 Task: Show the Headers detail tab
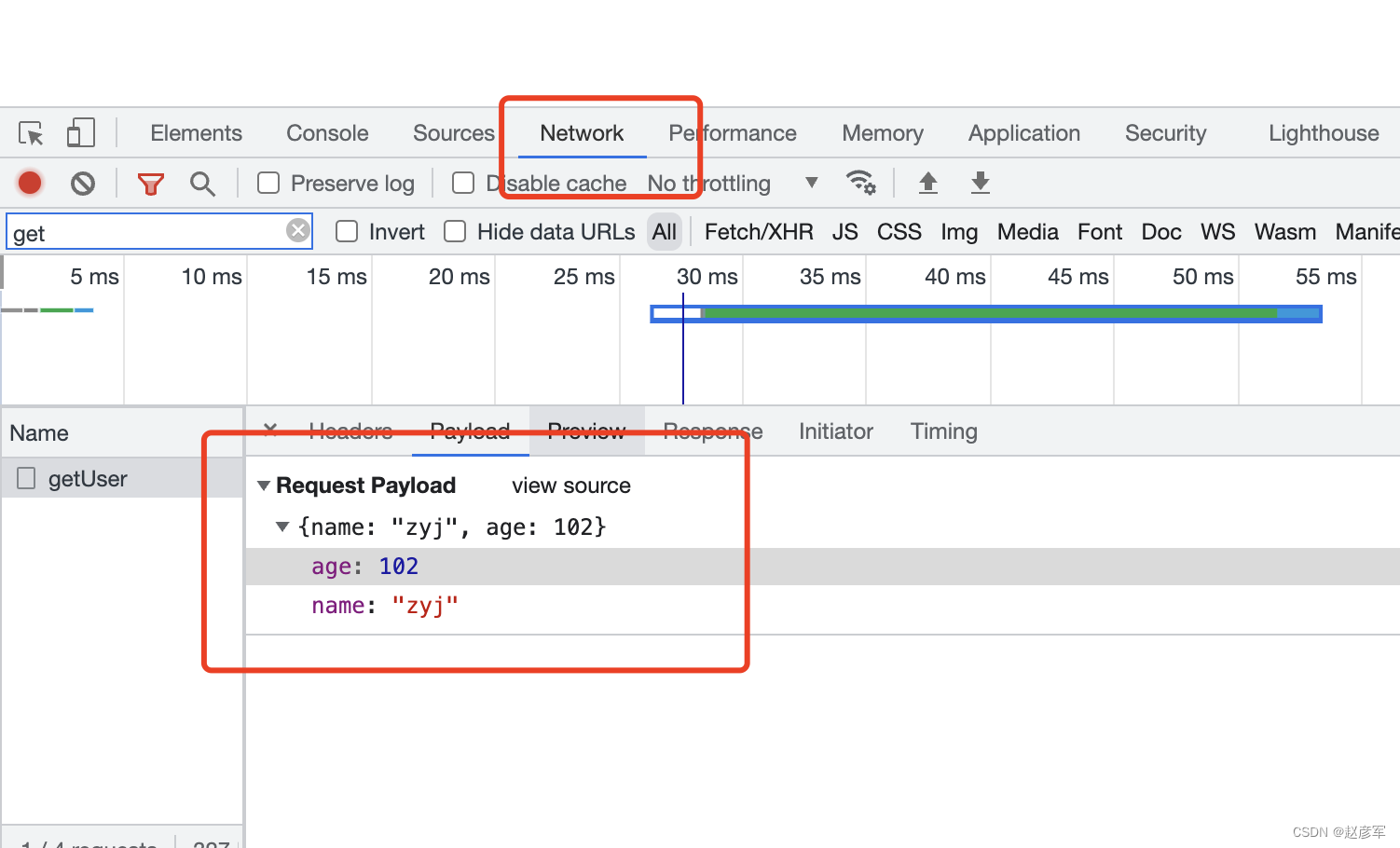[350, 431]
